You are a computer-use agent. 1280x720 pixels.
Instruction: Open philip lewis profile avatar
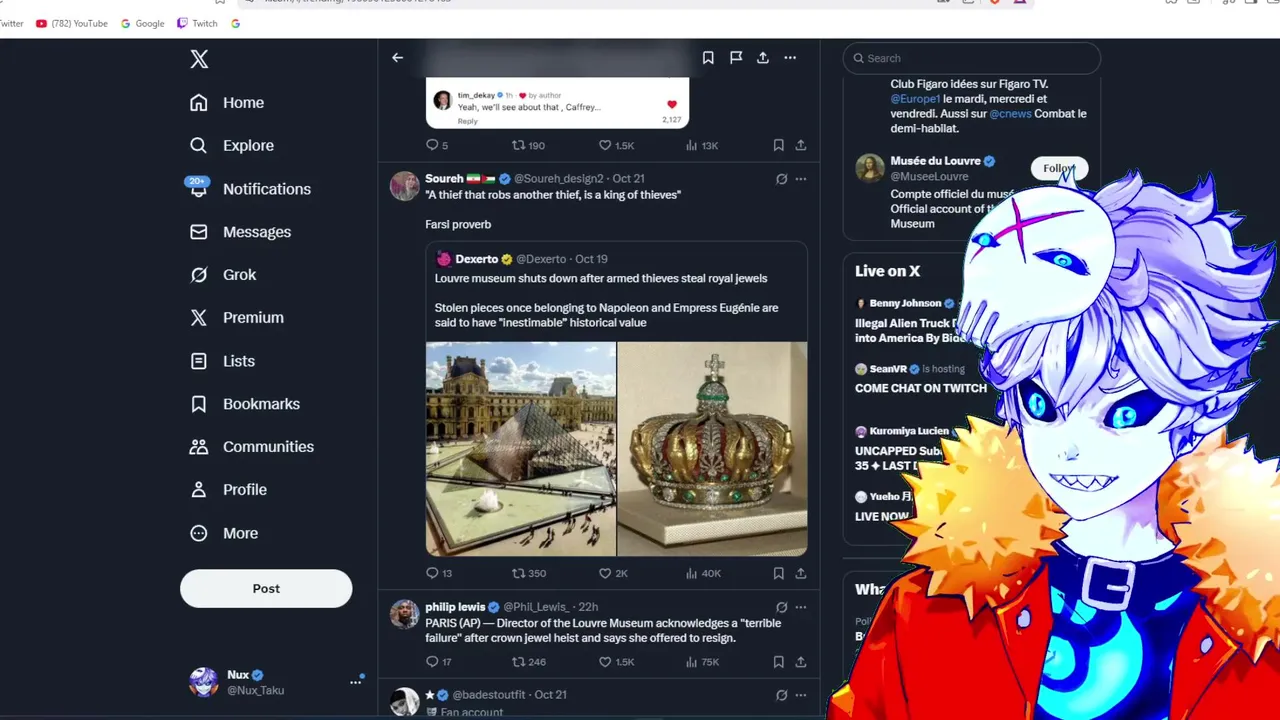pyautogui.click(x=404, y=614)
